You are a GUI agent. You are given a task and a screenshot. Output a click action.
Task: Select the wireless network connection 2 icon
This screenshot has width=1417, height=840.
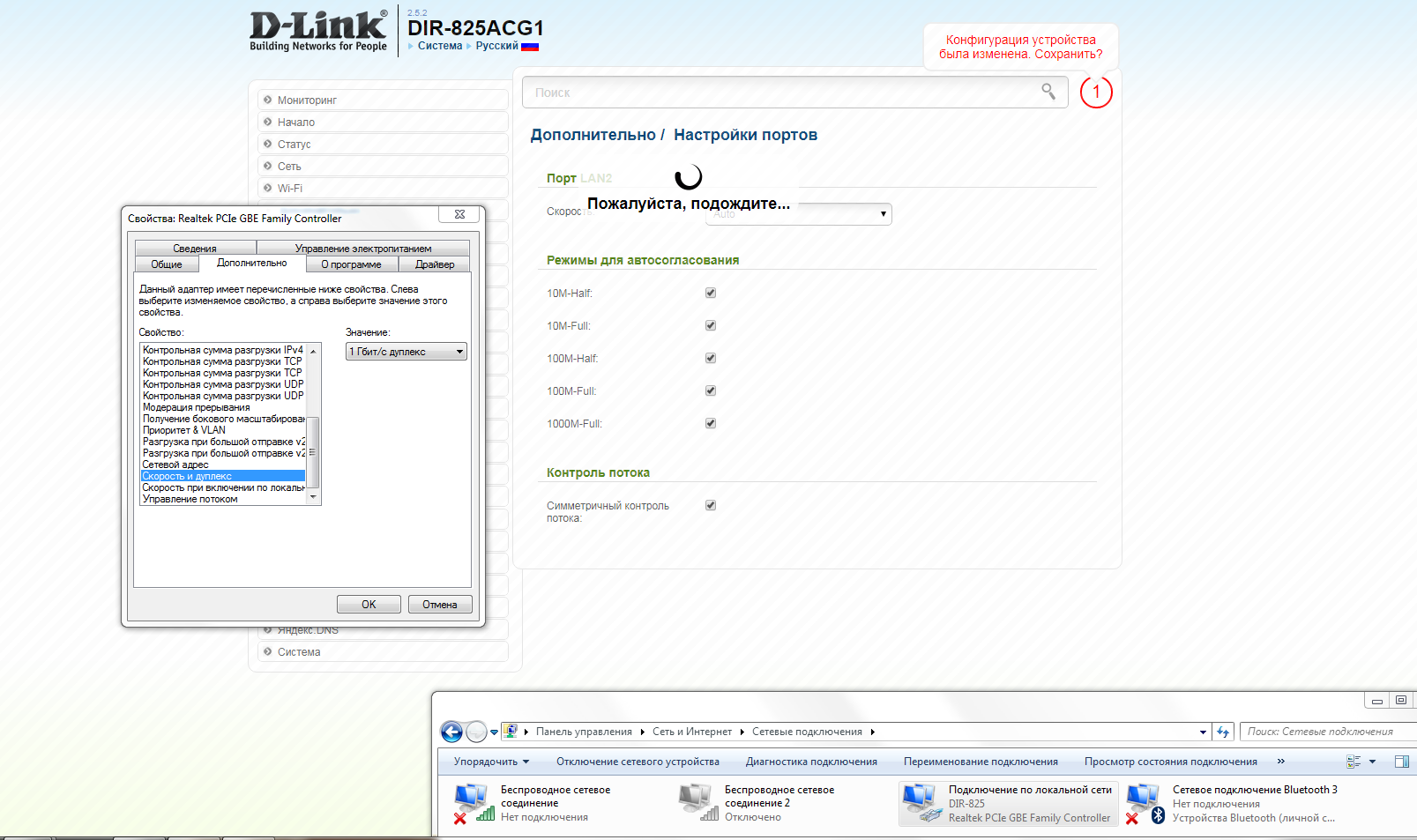pyautogui.click(x=697, y=803)
